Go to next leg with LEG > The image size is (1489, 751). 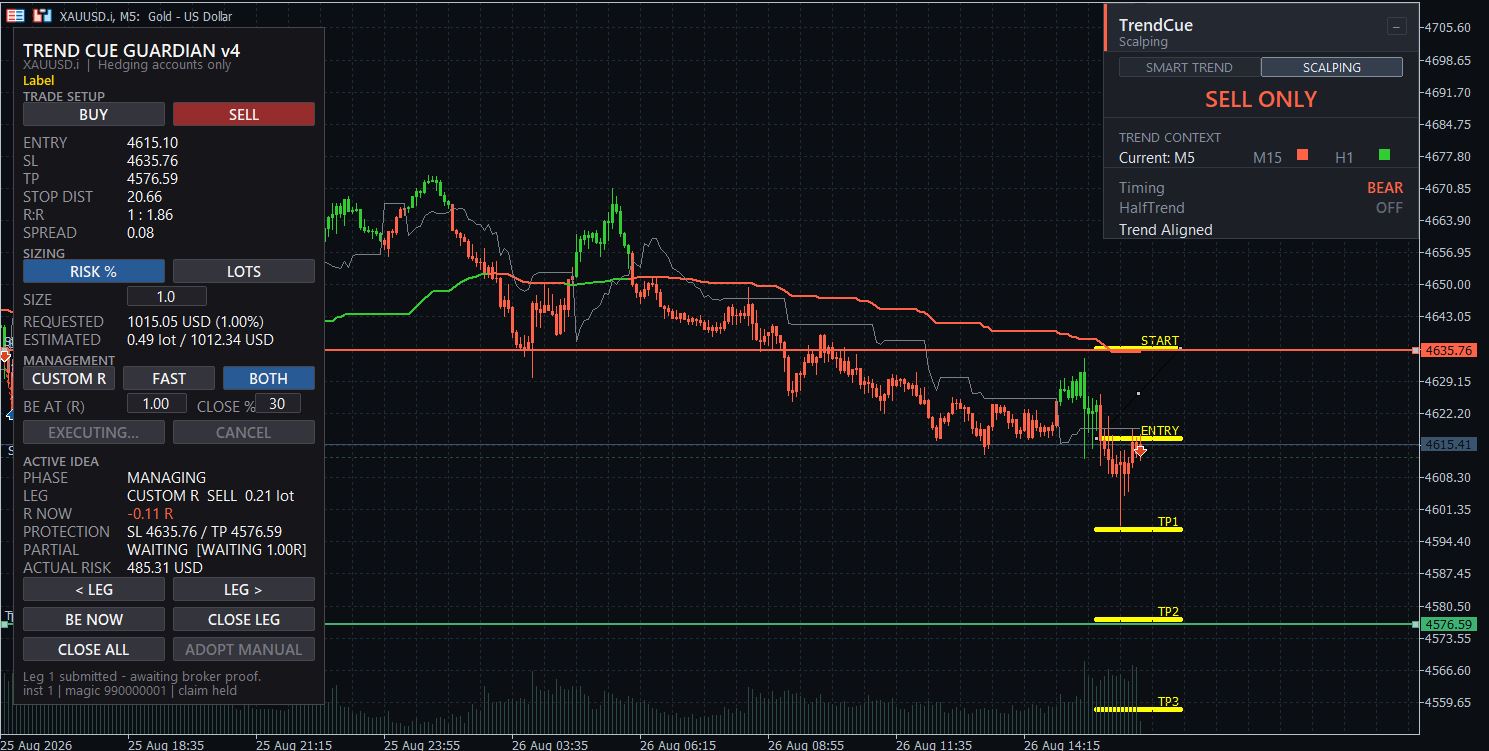coord(244,589)
